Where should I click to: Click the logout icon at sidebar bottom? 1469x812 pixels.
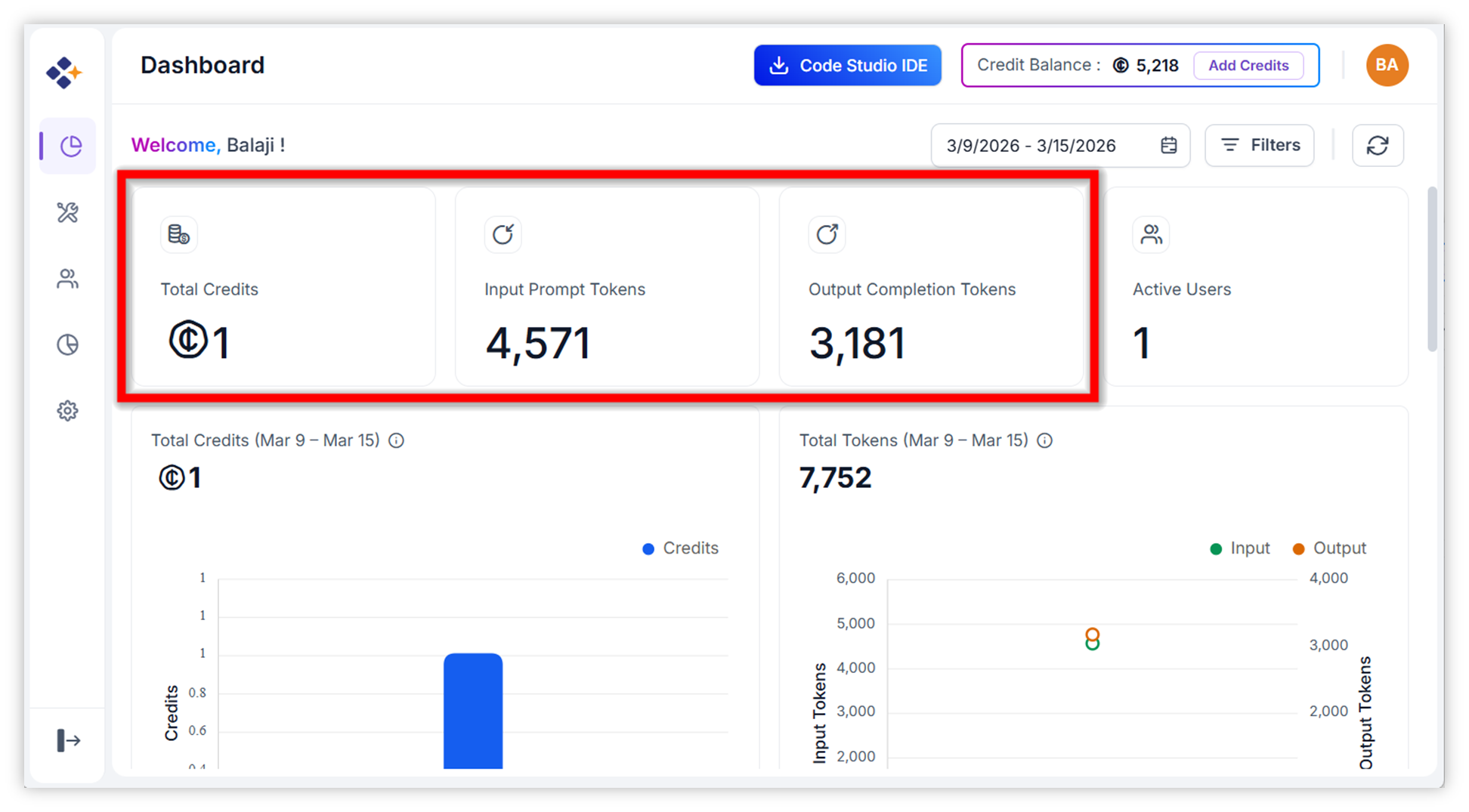[x=68, y=740]
